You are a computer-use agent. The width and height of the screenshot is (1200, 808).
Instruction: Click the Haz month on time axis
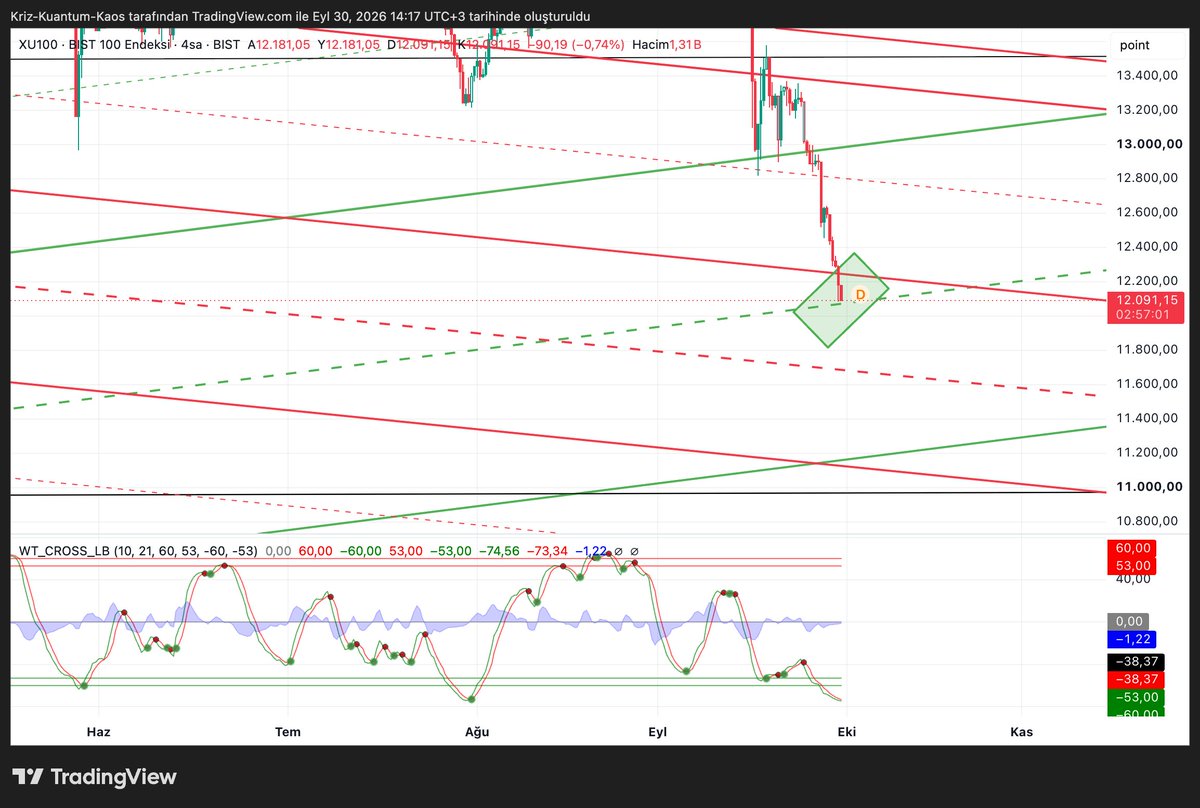tap(98, 732)
